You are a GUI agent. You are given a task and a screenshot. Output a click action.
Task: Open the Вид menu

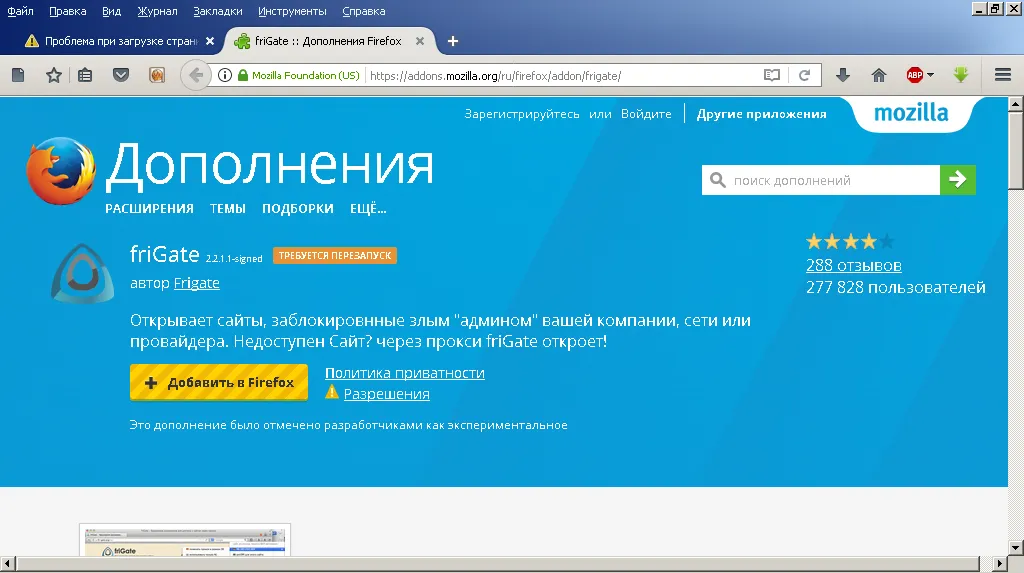[x=112, y=11]
